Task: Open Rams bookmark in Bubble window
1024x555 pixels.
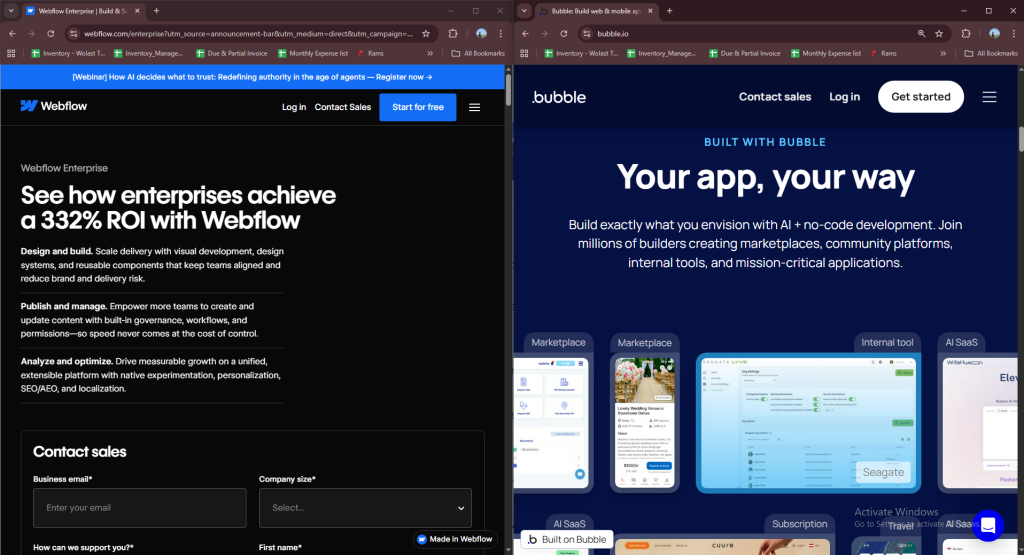Action: point(884,54)
